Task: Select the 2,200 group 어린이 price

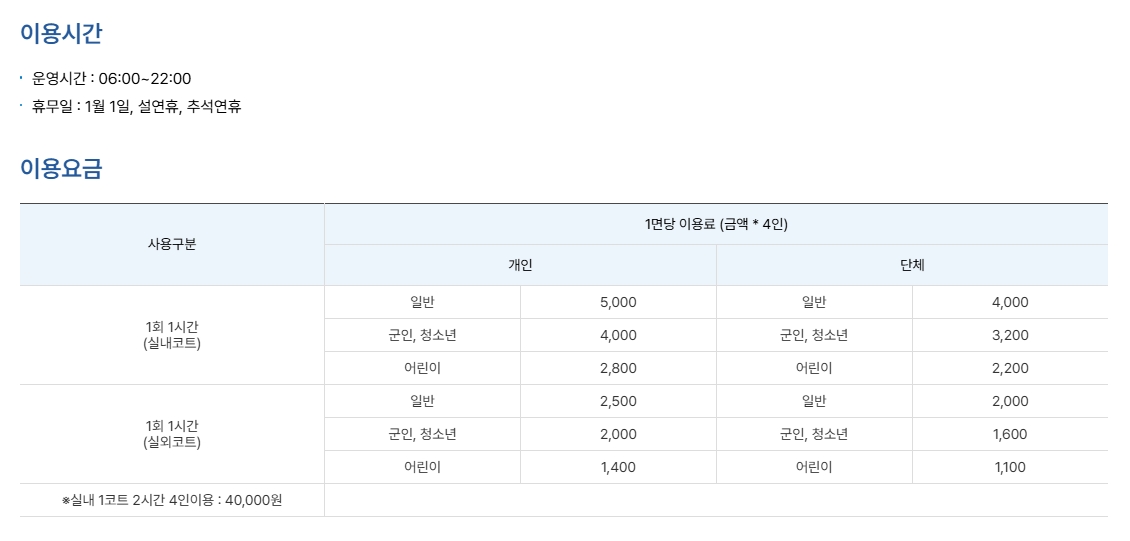Action: (x=1010, y=368)
